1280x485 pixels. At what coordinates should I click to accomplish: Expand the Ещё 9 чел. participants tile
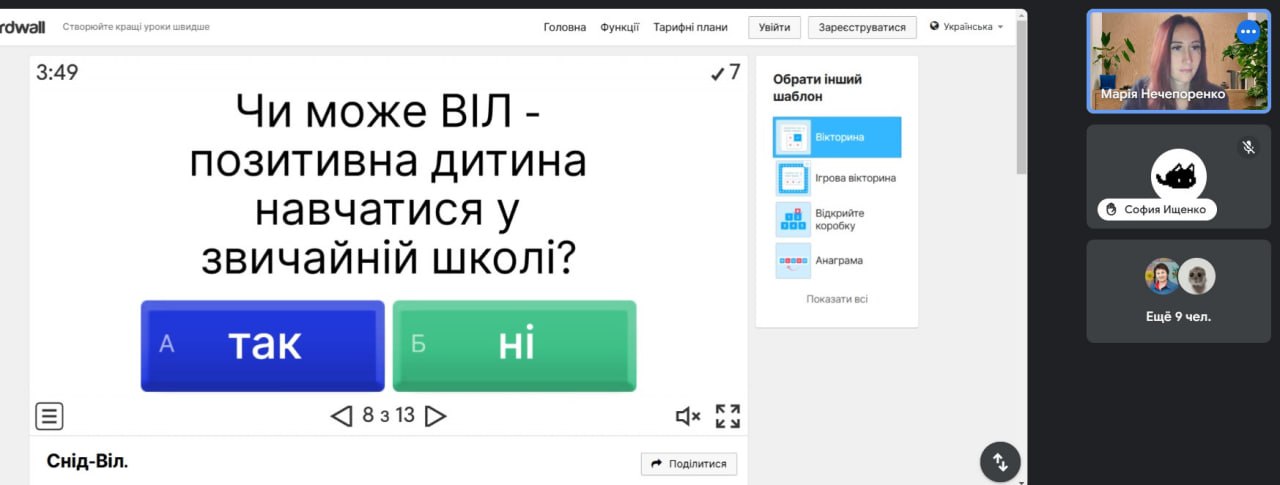[x=1179, y=290]
